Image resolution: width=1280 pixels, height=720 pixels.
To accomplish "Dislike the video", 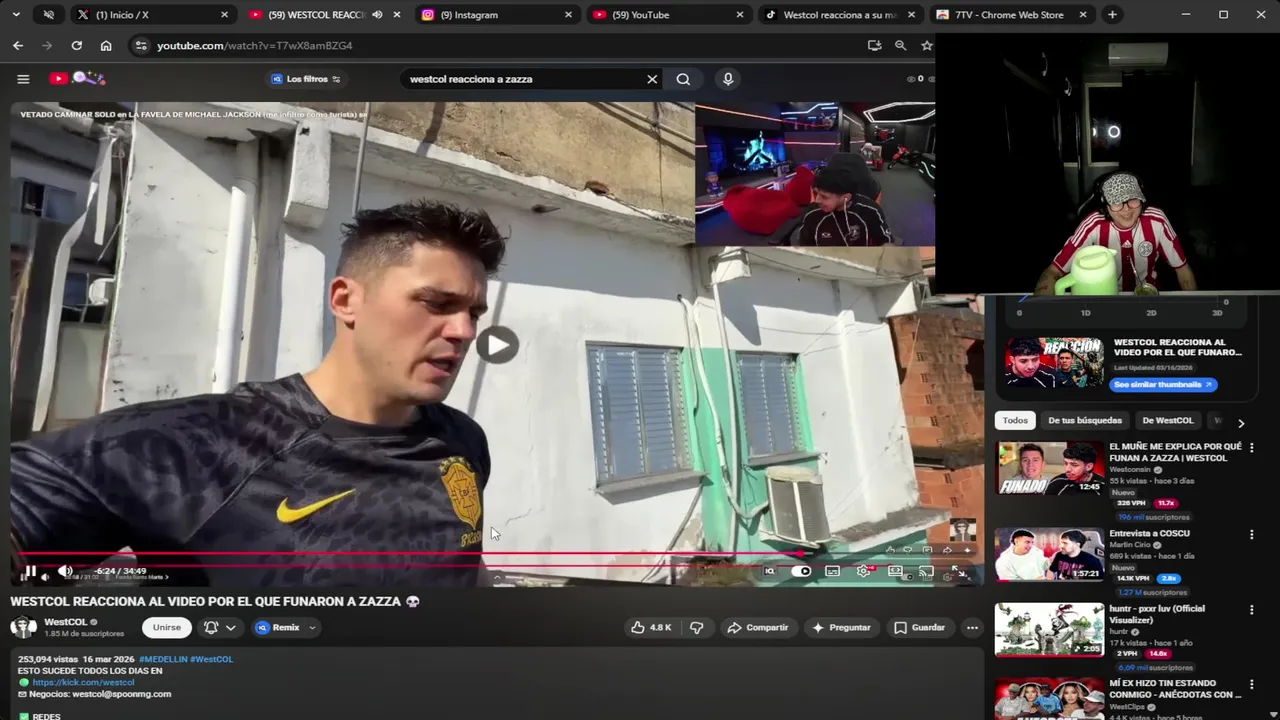I will (697, 627).
